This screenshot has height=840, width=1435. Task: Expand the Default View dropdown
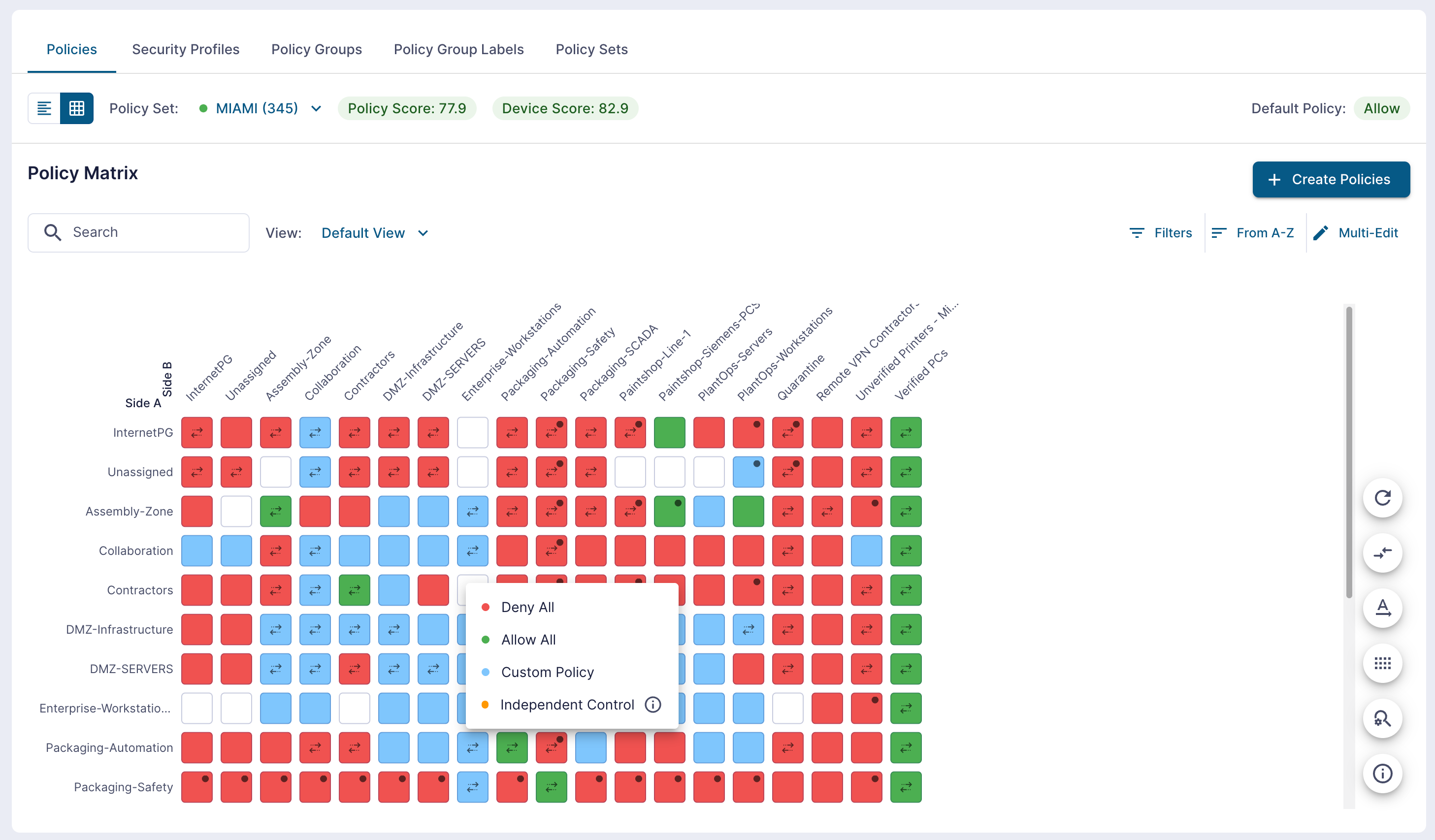375,233
